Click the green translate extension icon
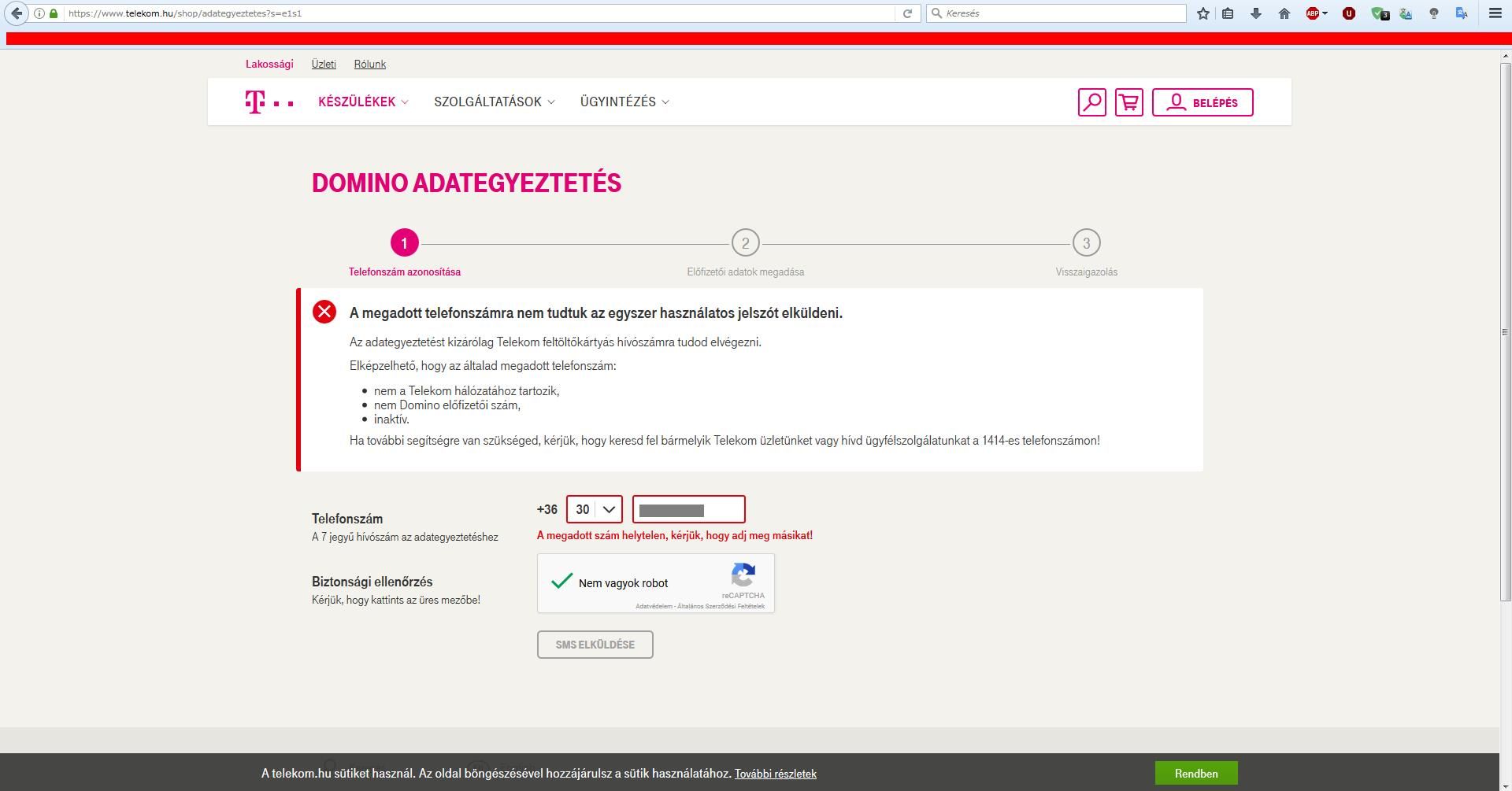Viewport: 1512px width, 791px height. [x=1406, y=13]
